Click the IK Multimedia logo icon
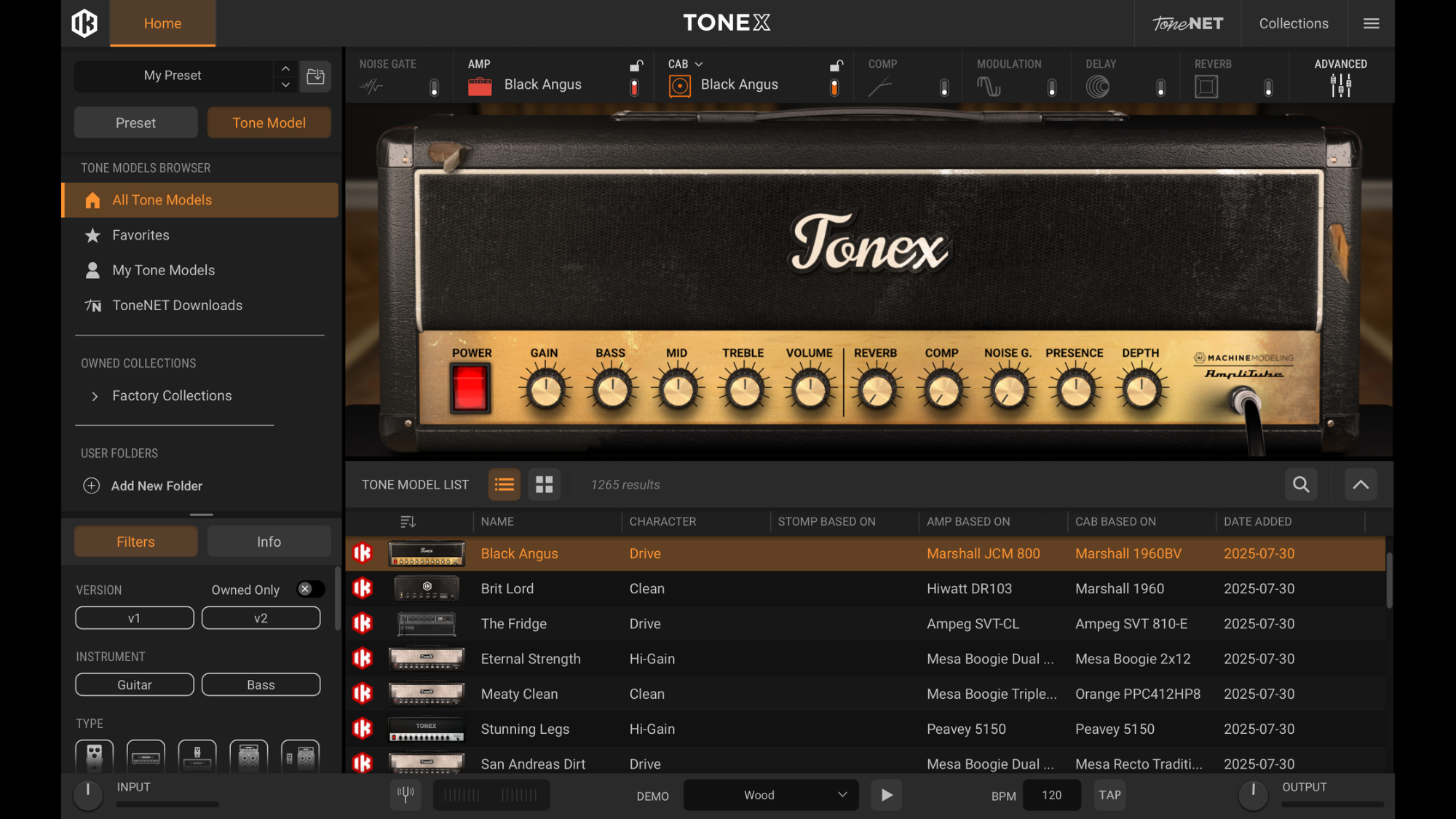The width and height of the screenshot is (1456, 819). pos(84,23)
